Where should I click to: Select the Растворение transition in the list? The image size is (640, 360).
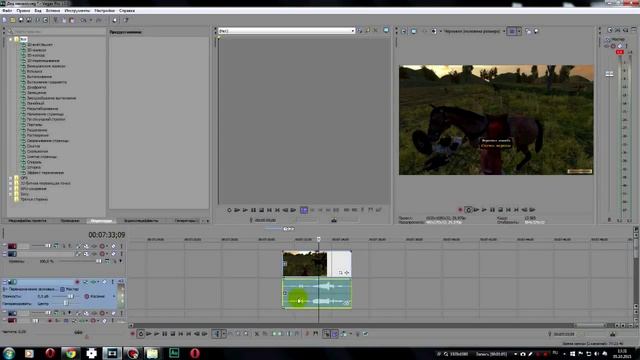pyautogui.click(x=38, y=135)
